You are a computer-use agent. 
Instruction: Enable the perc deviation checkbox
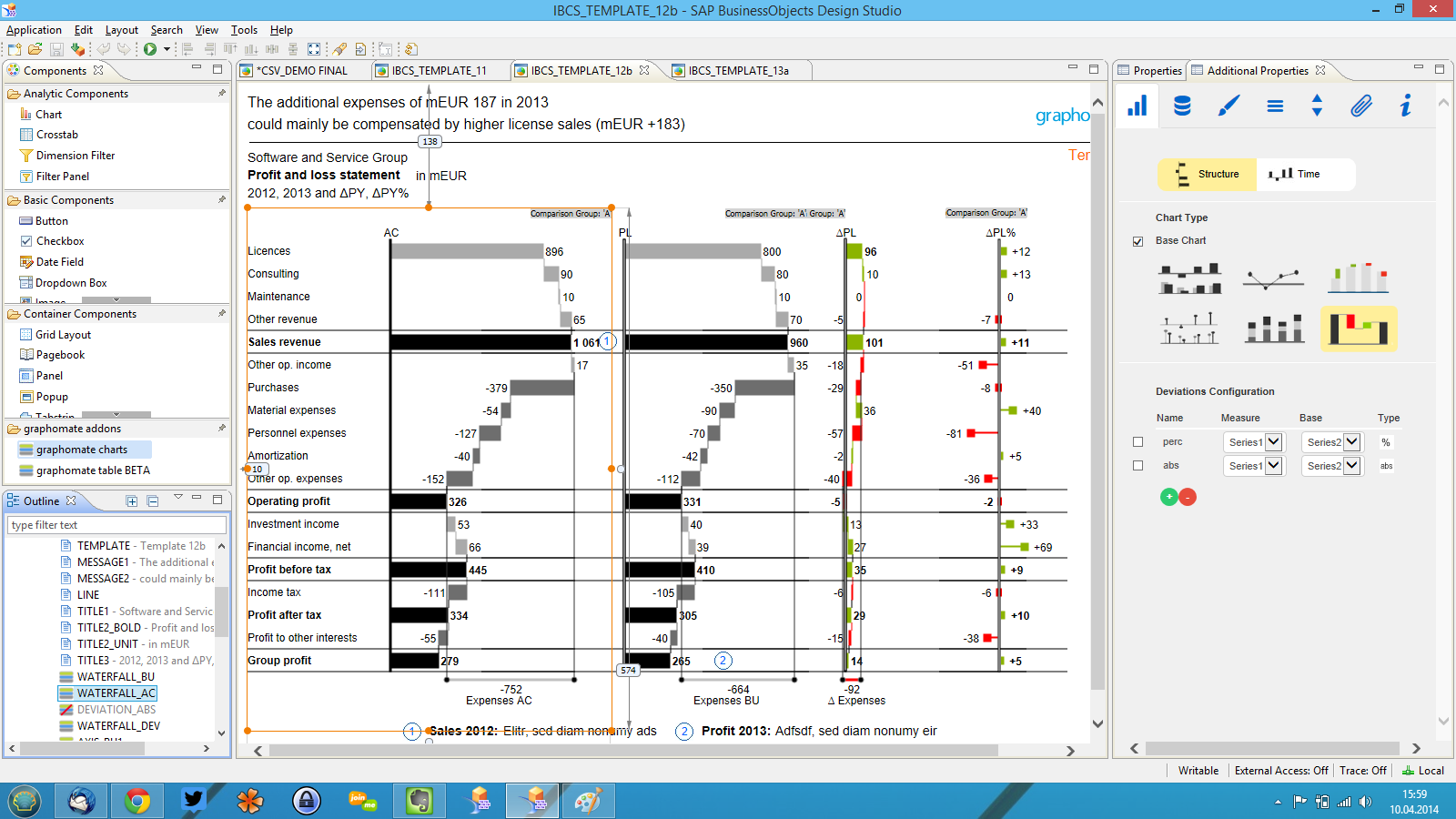[x=1137, y=442]
